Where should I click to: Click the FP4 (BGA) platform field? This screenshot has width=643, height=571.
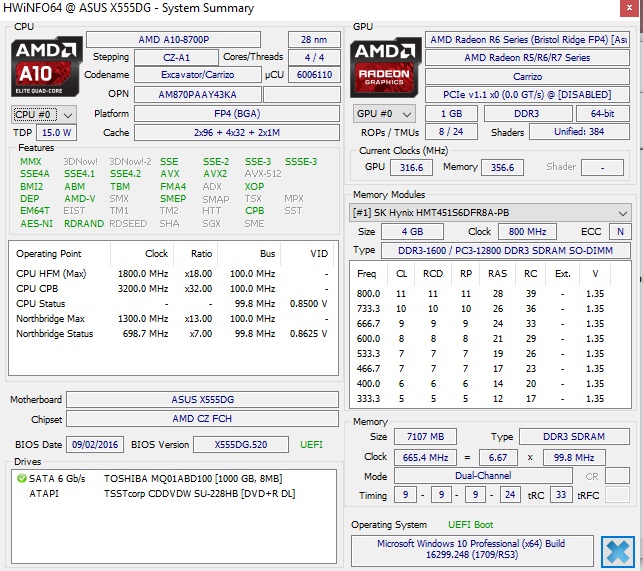pyautogui.click(x=237, y=114)
